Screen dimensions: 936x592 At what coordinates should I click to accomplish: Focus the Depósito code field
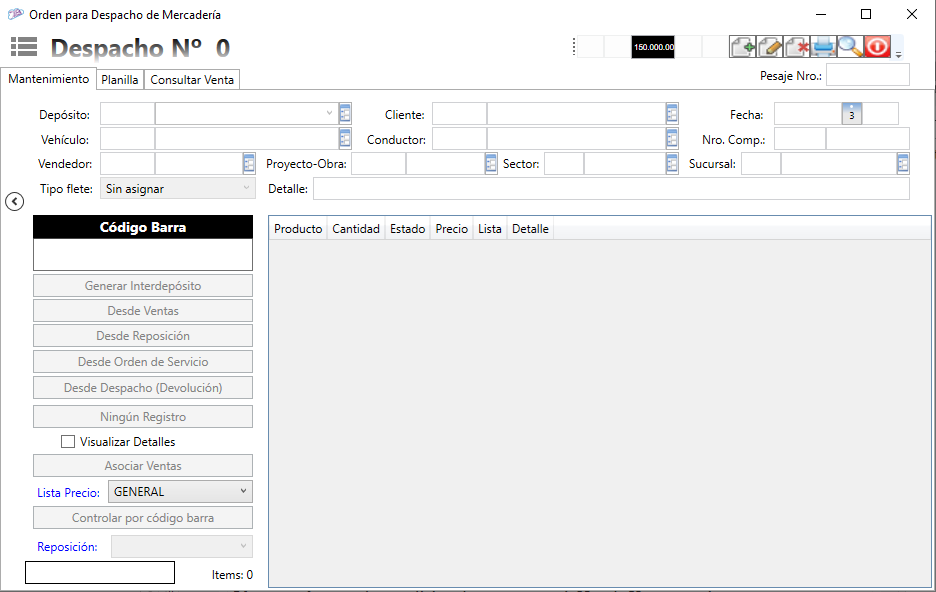coord(127,113)
